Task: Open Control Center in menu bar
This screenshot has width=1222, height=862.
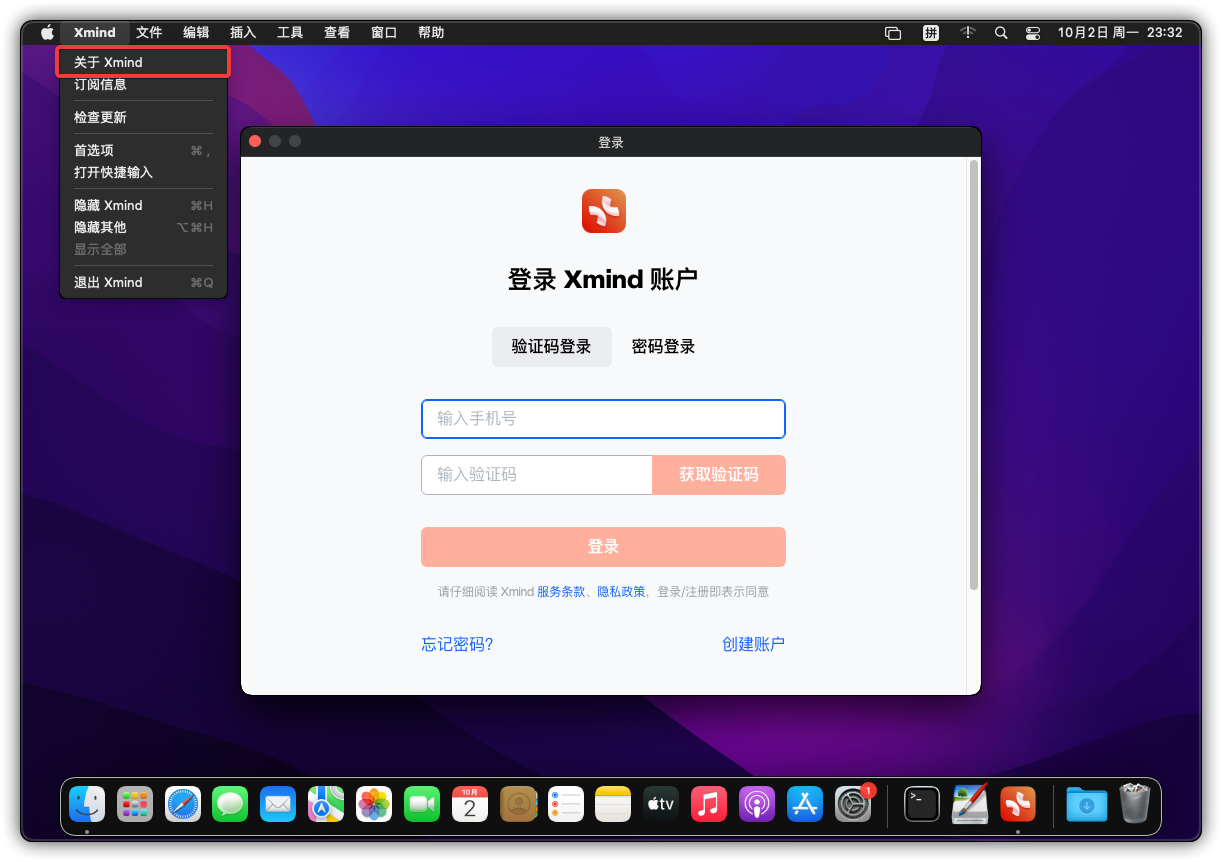Action: [x=1033, y=33]
